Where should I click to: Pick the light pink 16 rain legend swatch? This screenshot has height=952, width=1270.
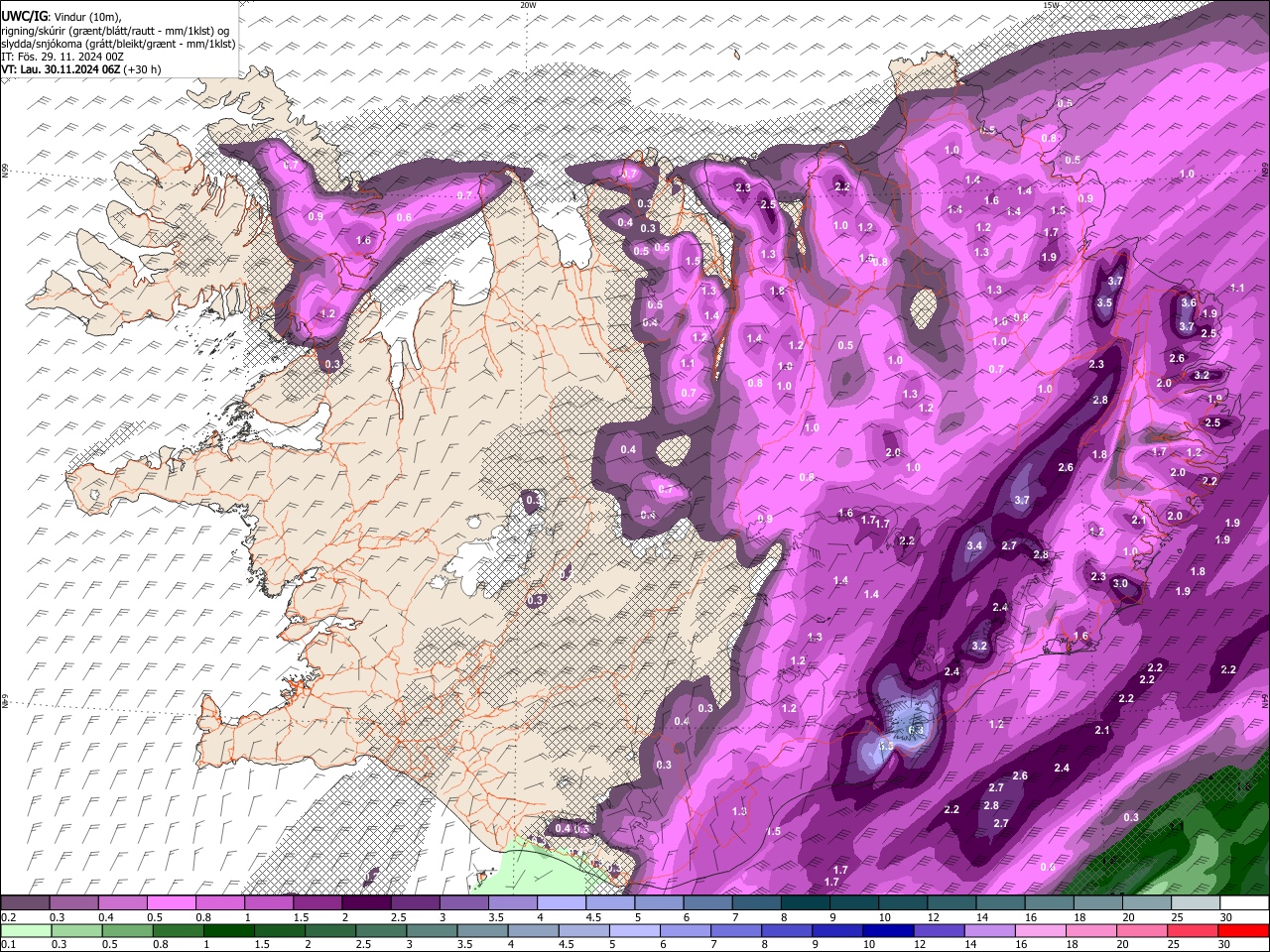tap(1042, 930)
